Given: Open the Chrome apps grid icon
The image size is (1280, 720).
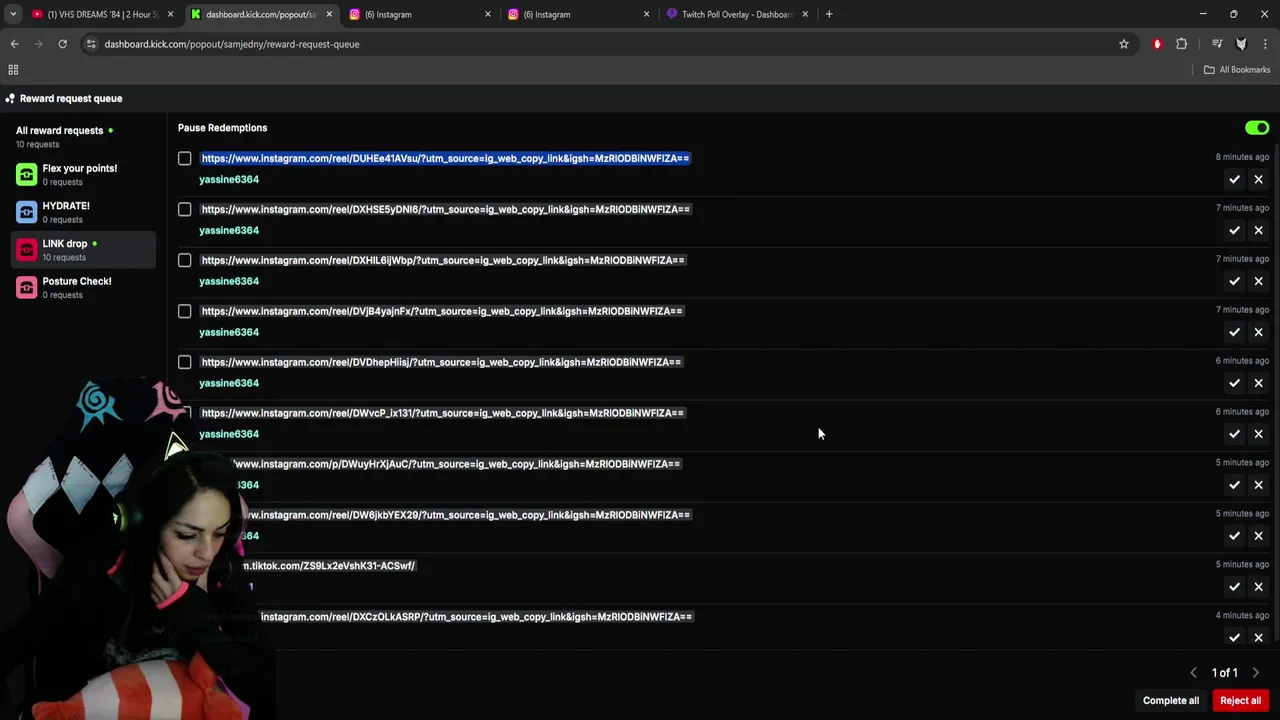Looking at the screenshot, I should (13, 70).
